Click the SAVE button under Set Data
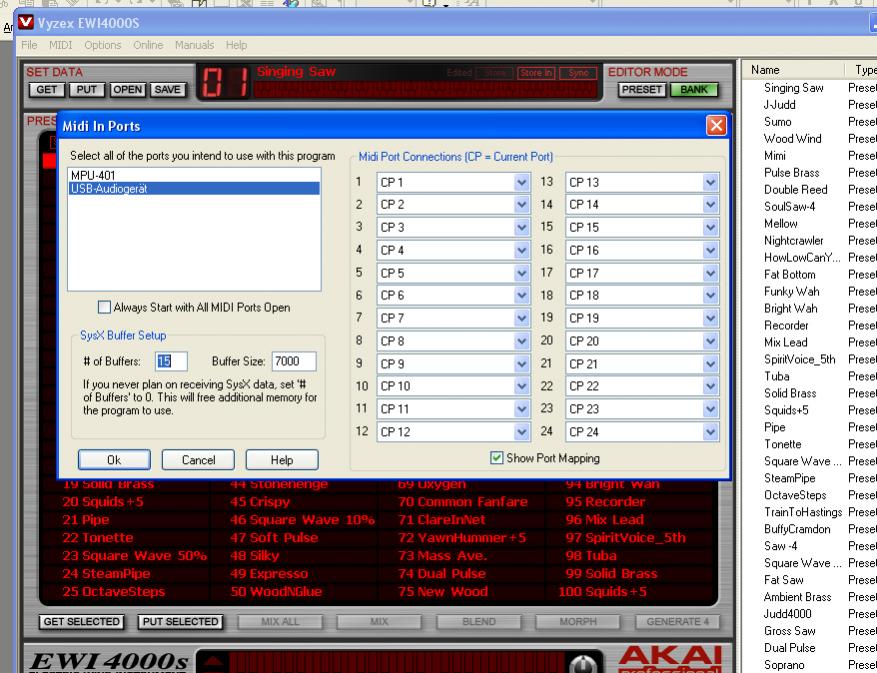 click(167, 90)
